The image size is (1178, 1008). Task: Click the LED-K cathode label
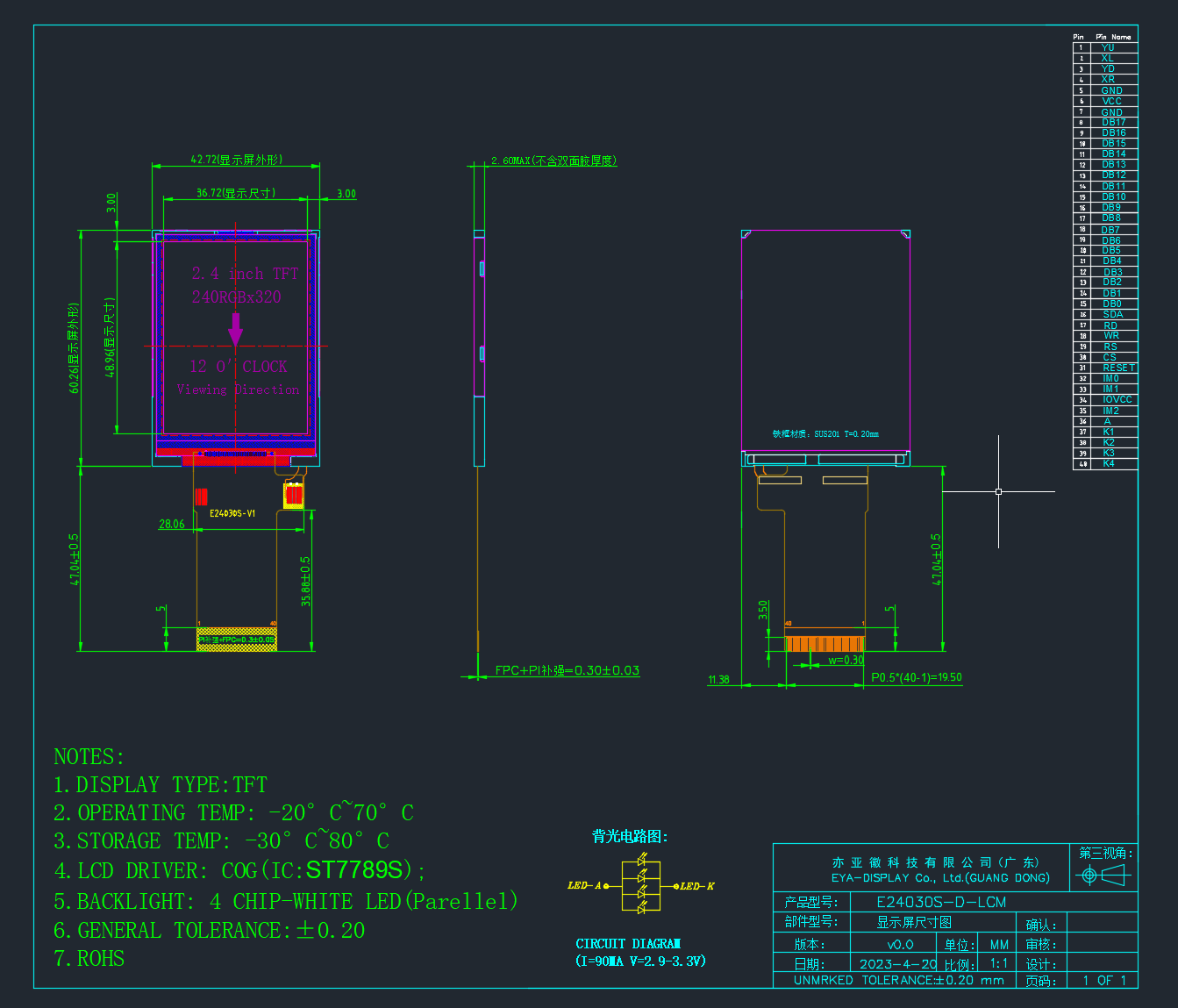[x=697, y=886]
